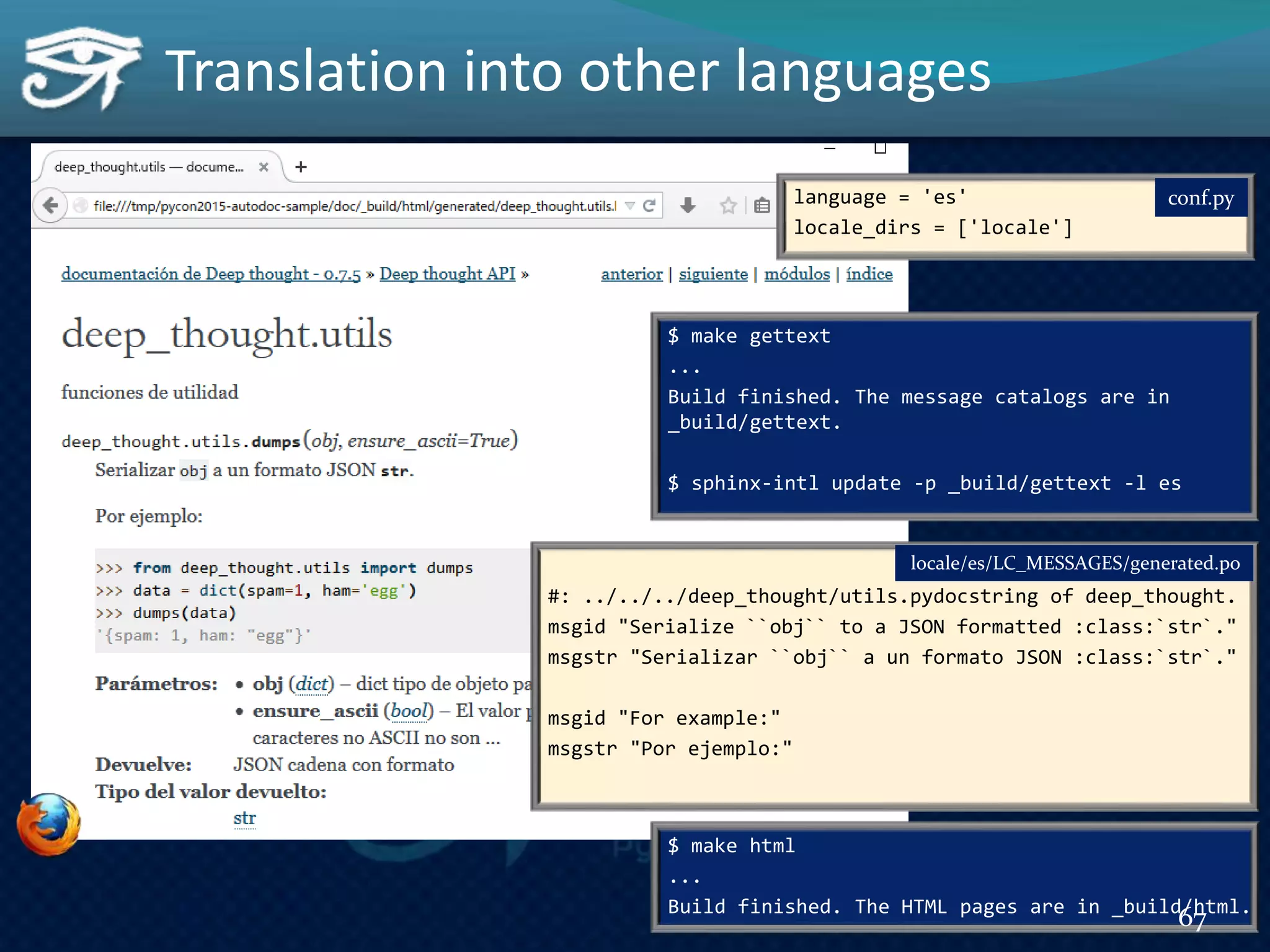Open the 'índice' link
1270x952 pixels.
pos(869,274)
